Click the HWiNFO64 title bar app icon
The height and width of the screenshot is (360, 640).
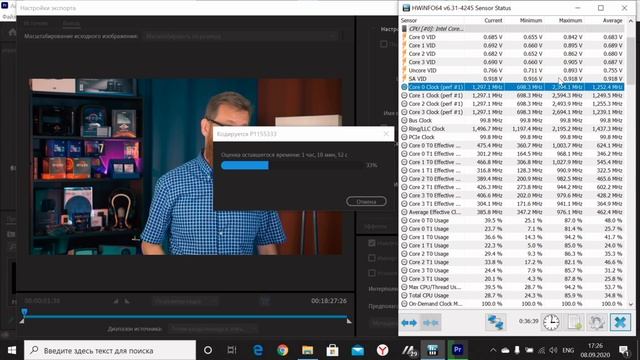(406, 8)
